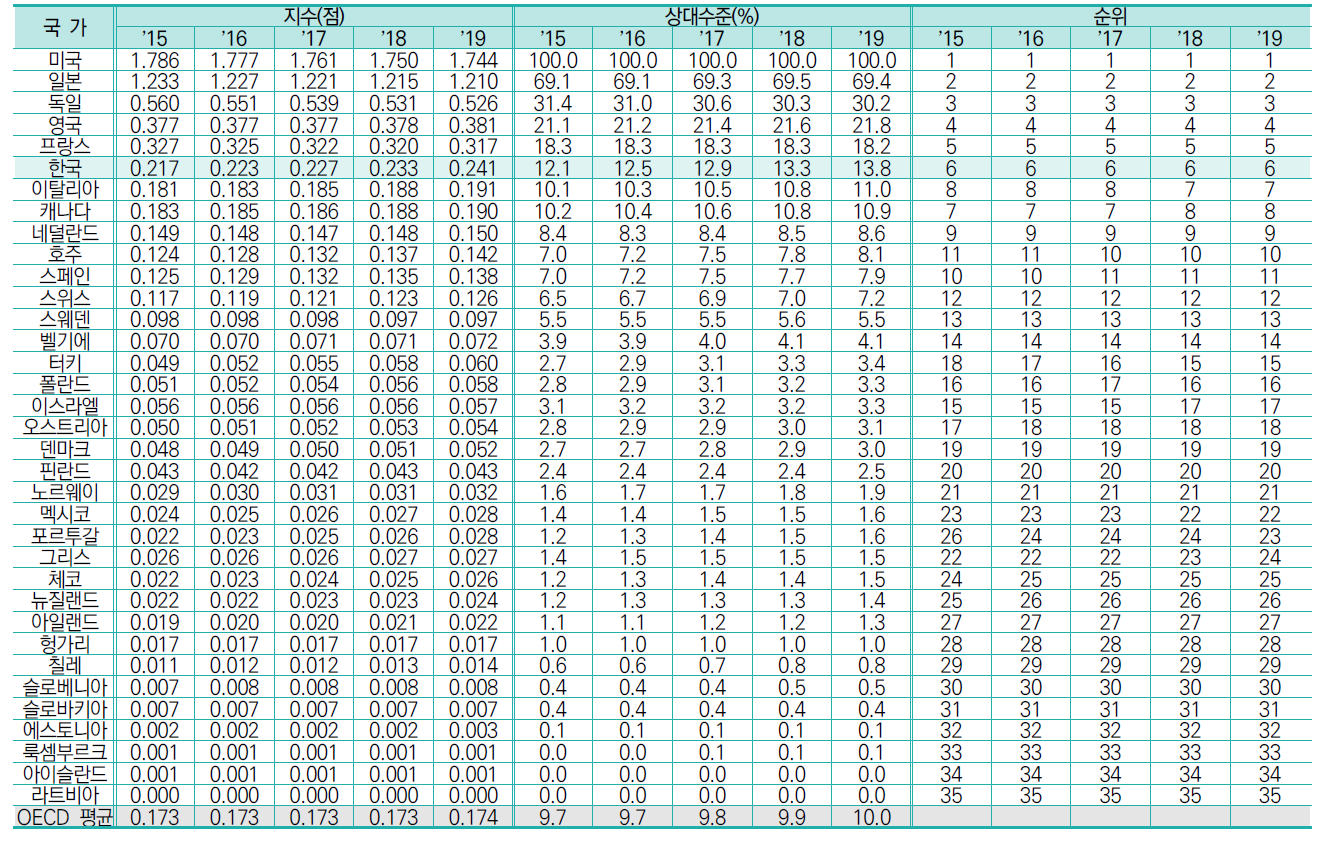The height and width of the screenshot is (846, 1331).
Task: Click 독일 index value 0.560
Action: pos(155,103)
